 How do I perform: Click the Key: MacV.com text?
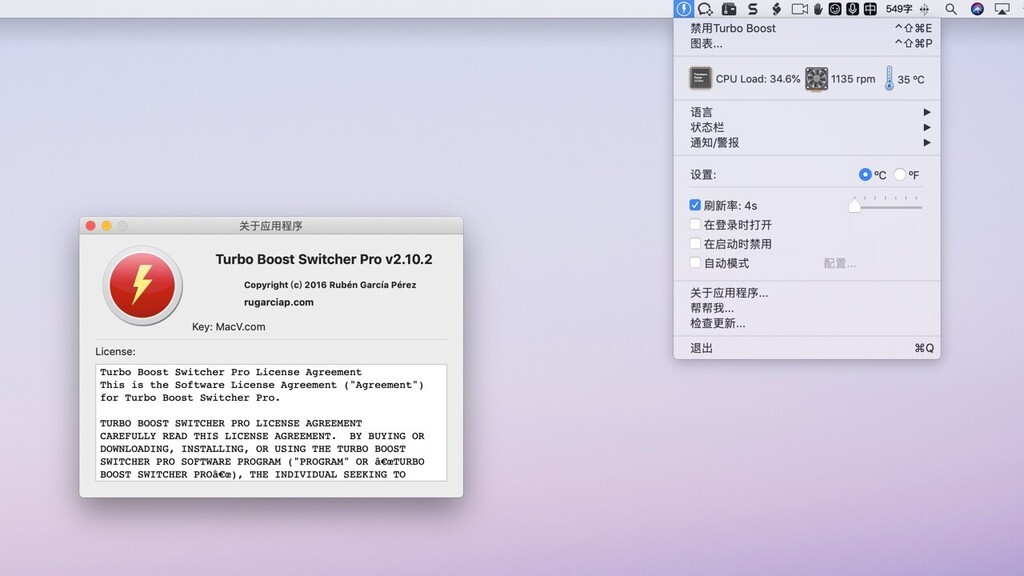(229, 327)
